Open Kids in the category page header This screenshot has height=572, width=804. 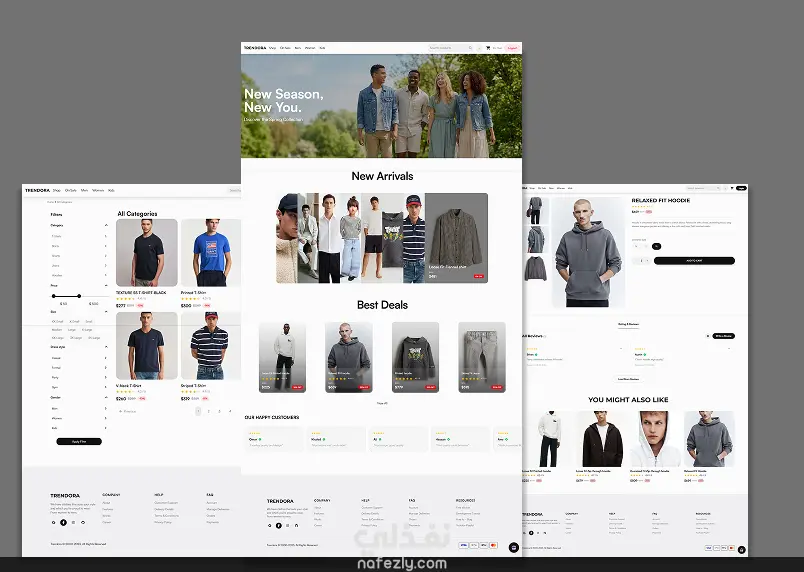[111, 190]
